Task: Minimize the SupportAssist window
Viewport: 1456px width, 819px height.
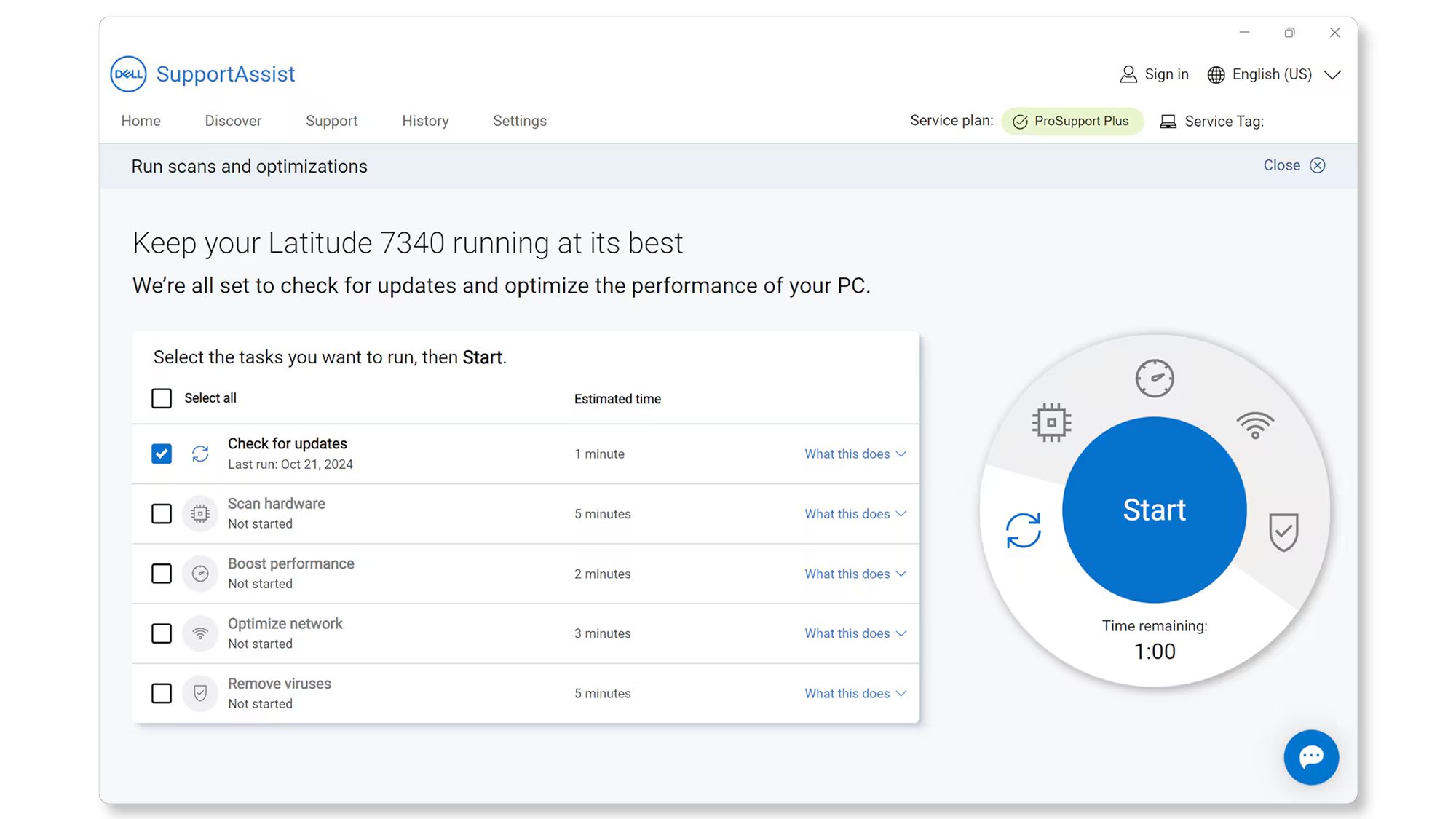Action: pyautogui.click(x=1244, y=33)
